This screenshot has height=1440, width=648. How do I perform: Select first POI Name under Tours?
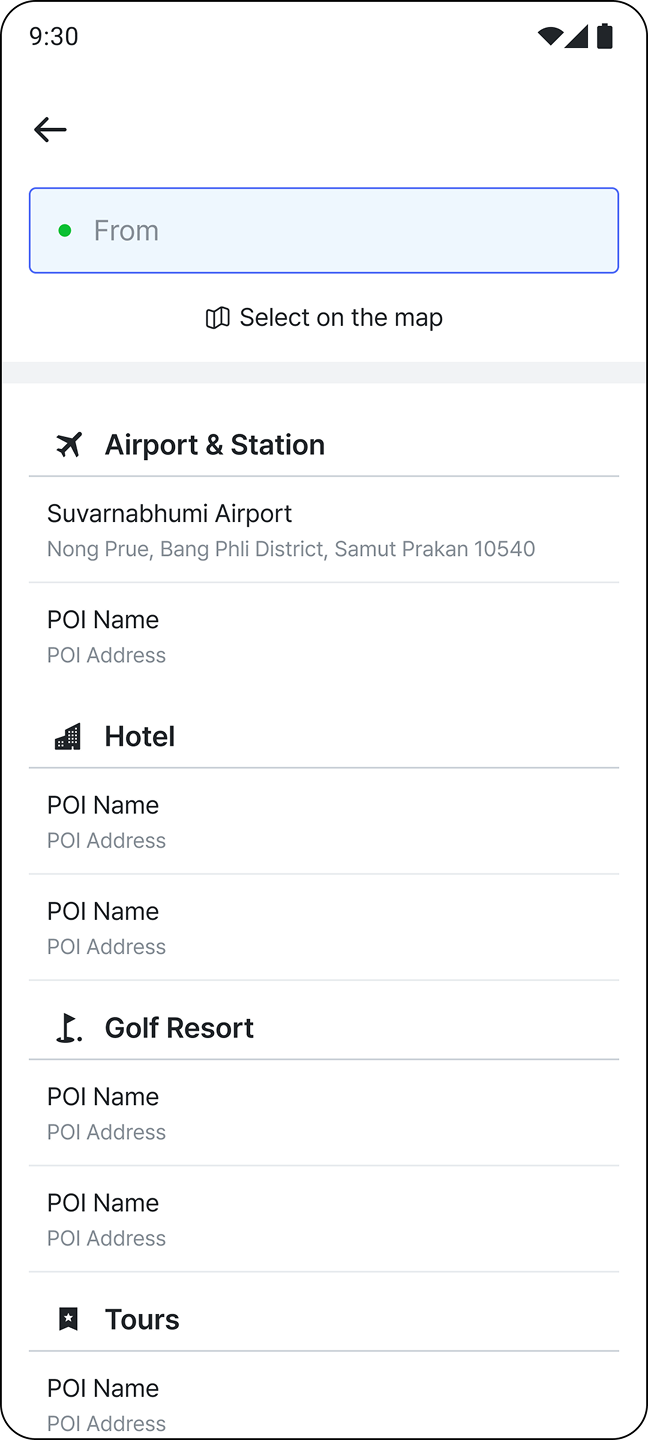[x=323, y=1404]
